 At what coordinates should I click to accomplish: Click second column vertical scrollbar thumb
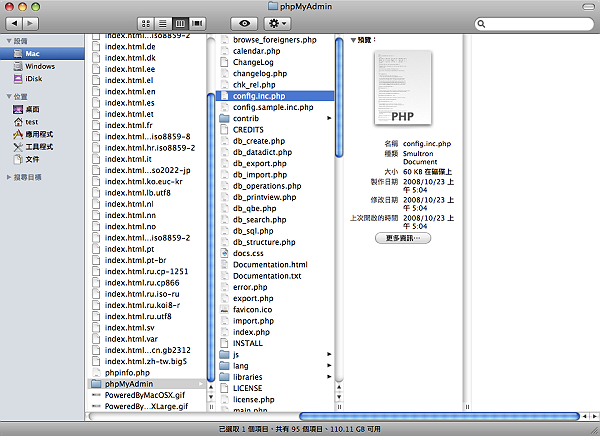point(339,97)
